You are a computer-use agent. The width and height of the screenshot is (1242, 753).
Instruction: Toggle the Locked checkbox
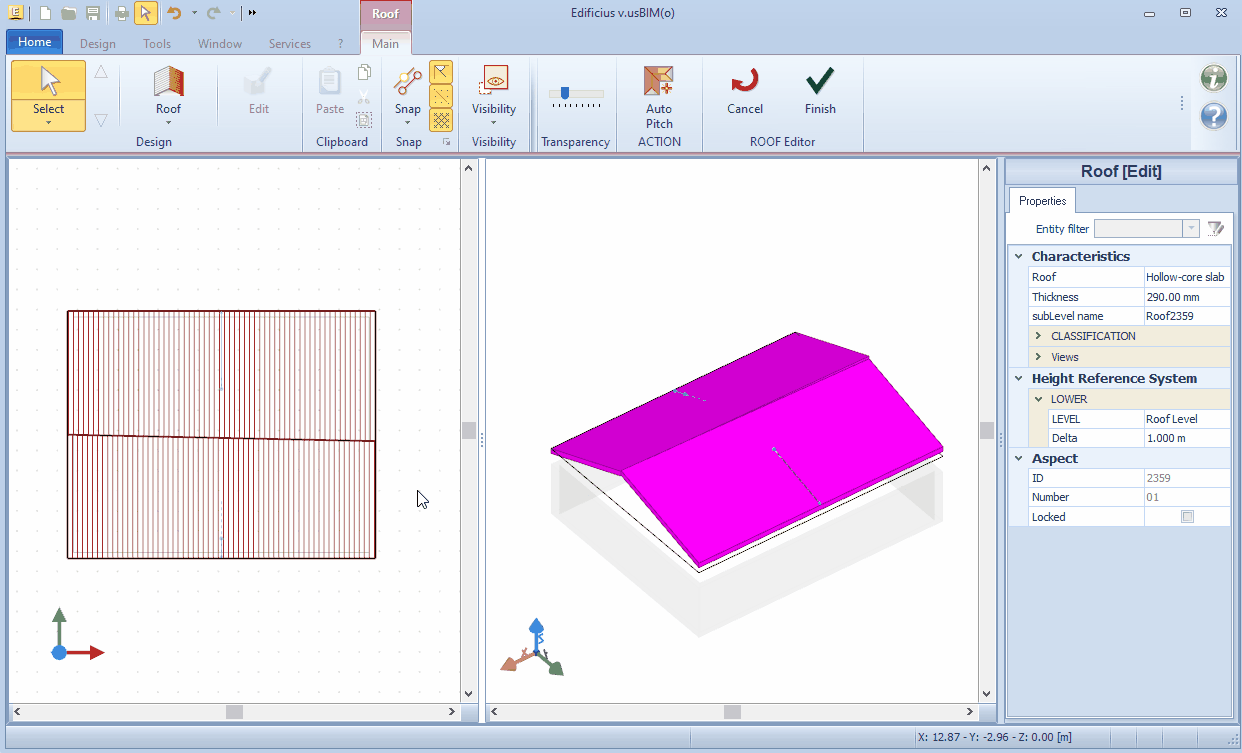1187,517
